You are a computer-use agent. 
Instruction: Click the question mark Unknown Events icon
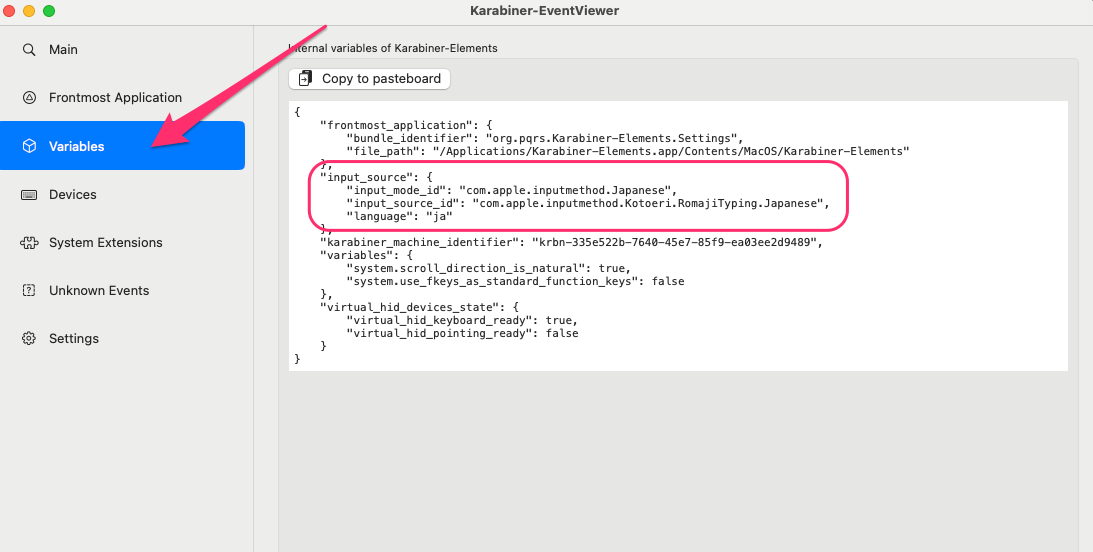[x=29, y=291]
